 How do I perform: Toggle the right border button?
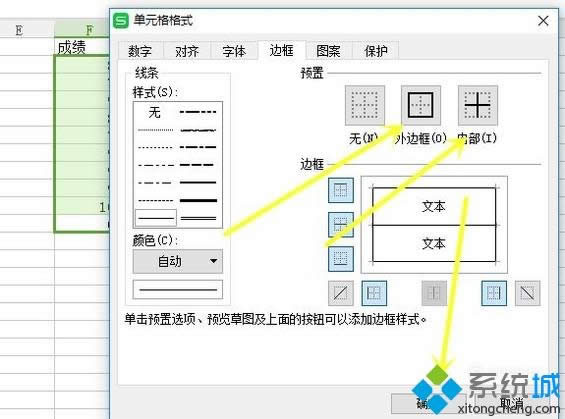pos(494,293)
